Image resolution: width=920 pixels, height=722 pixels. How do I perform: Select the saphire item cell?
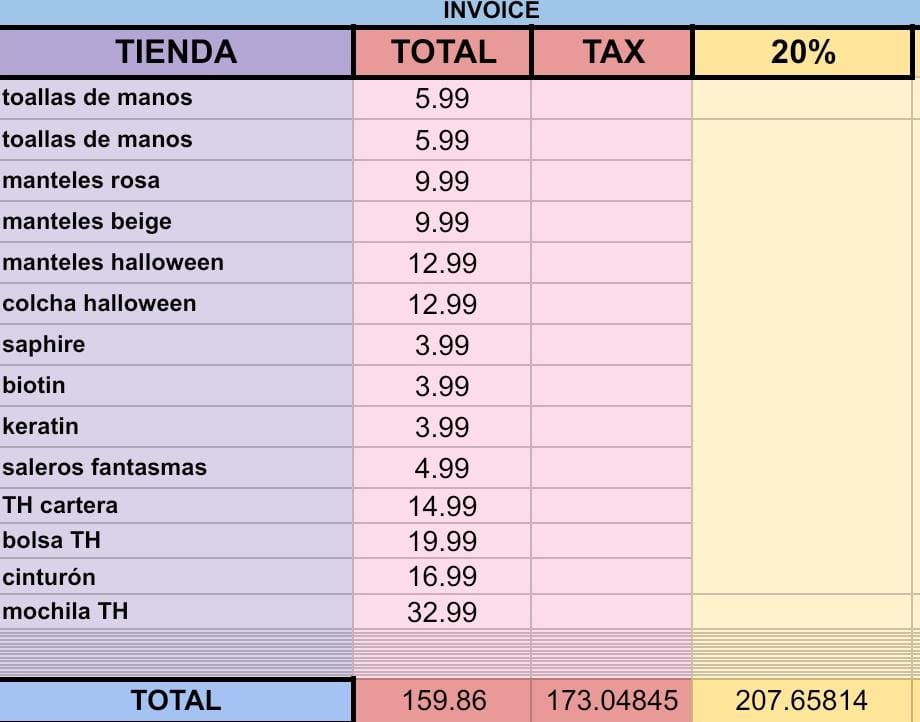[x=176, y=345]
